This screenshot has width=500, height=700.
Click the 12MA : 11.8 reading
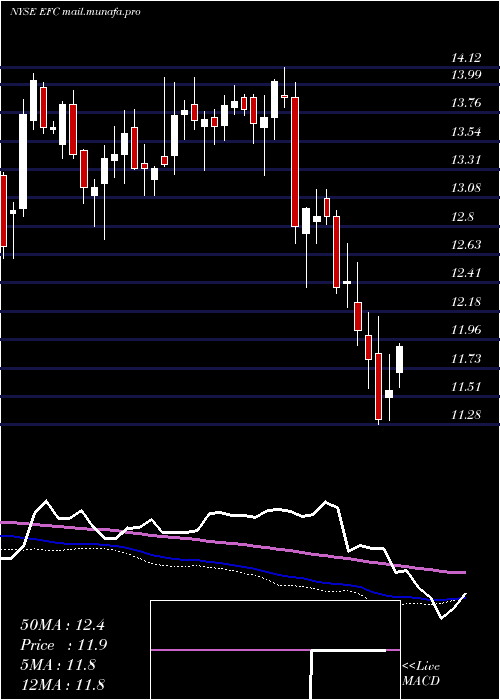(x=62, y=684)
